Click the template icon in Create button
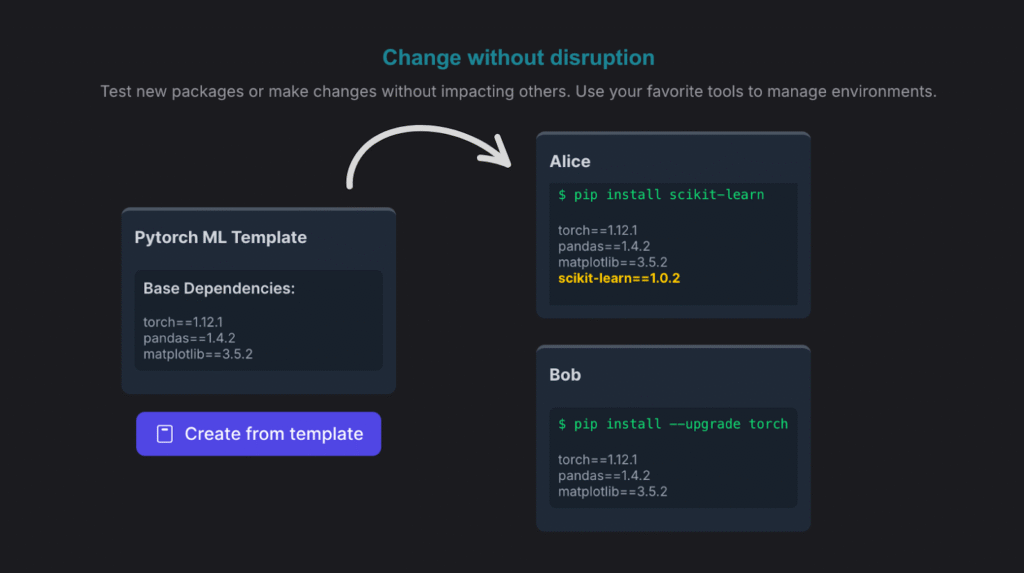1024x573 pixels. click(x=165, y=434)
